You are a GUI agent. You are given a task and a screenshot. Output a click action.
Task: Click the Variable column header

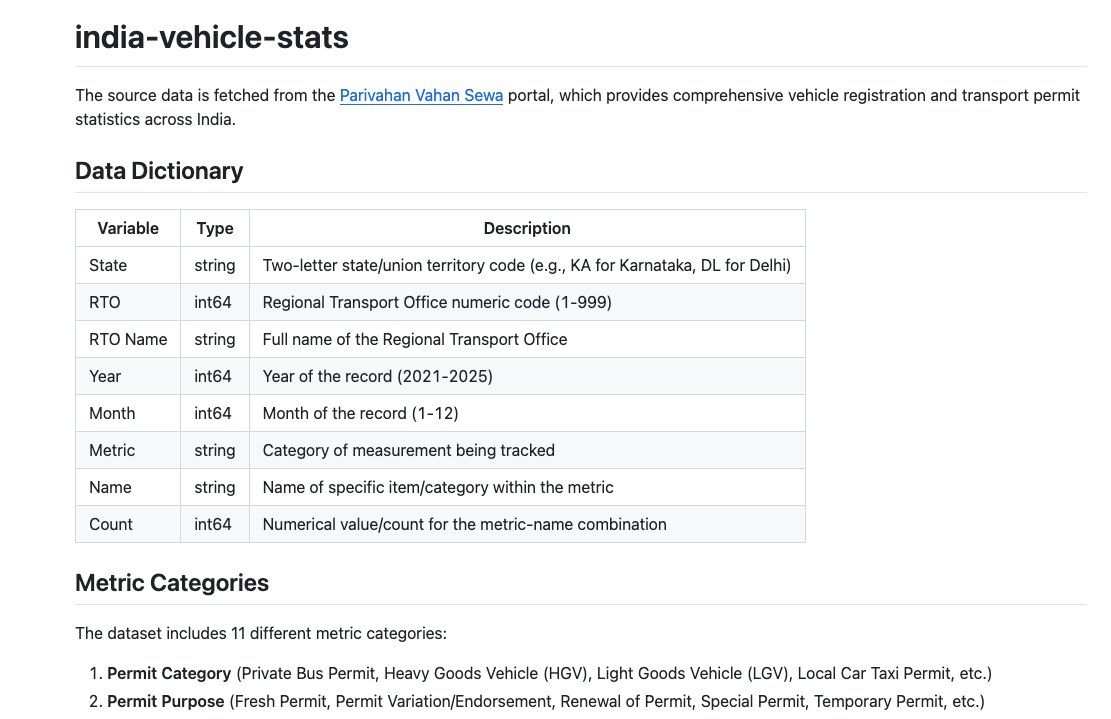coord(128,228)
